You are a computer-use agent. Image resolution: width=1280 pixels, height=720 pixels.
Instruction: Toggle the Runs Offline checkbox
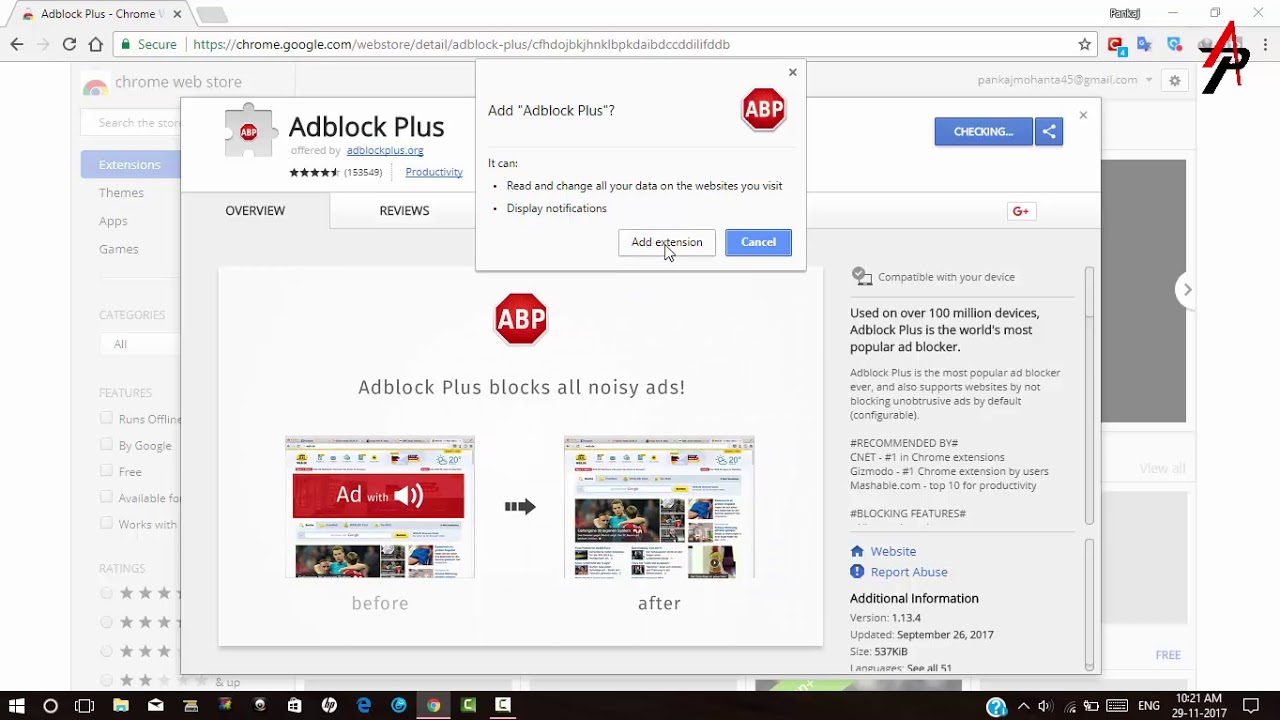106,418
